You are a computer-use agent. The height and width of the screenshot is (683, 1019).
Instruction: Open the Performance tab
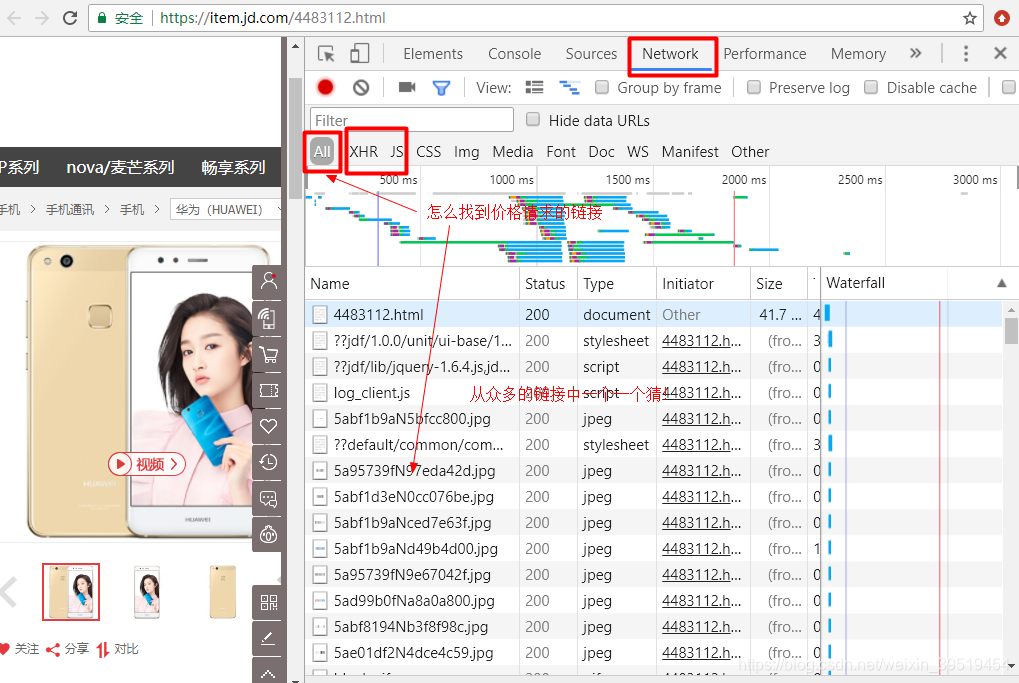pyautogui.click(x=764, y=54)
